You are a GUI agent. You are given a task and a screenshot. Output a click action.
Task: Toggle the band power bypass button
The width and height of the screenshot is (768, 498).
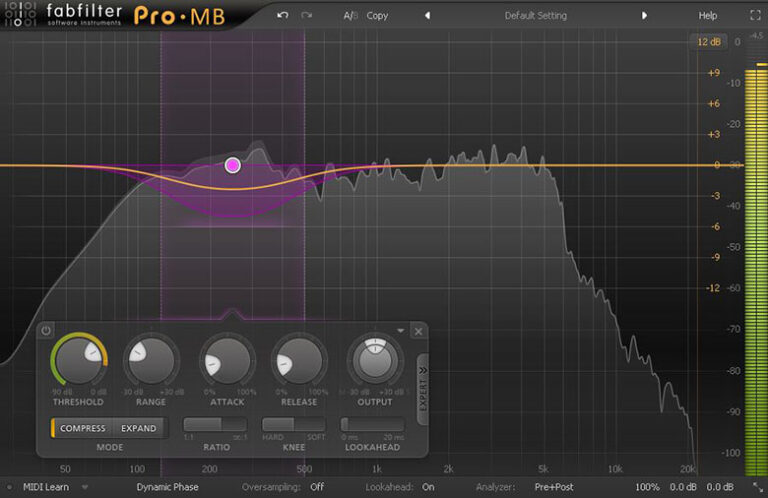click(x=46, y=331)
